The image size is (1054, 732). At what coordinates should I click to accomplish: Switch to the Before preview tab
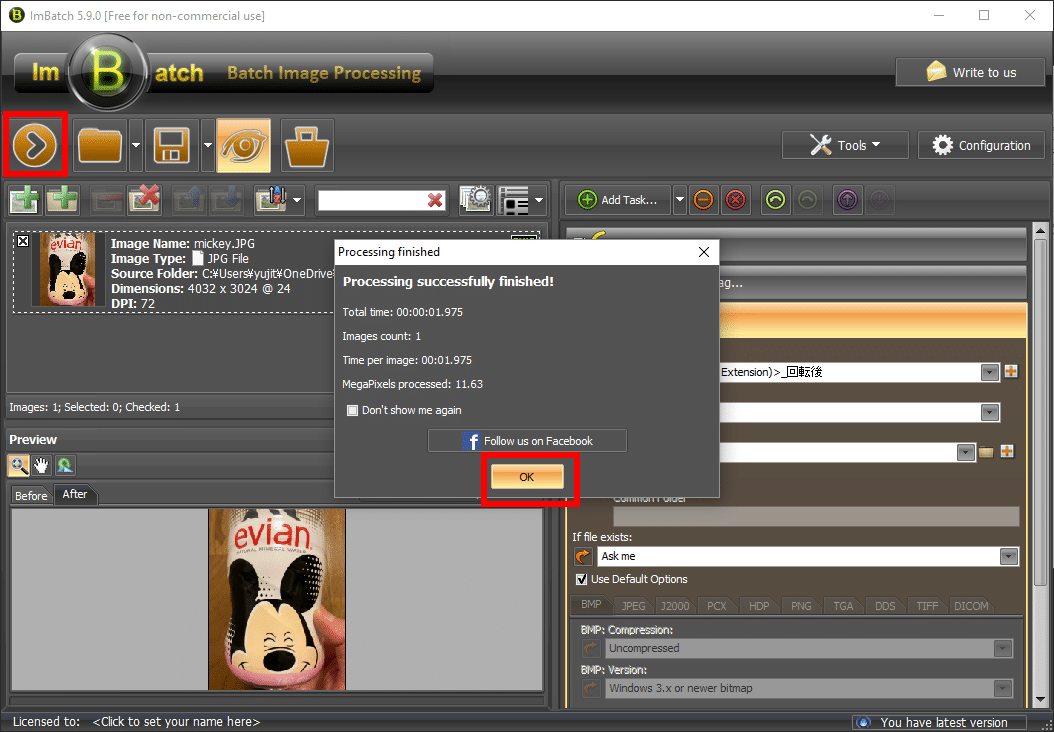tap(31, 496)
